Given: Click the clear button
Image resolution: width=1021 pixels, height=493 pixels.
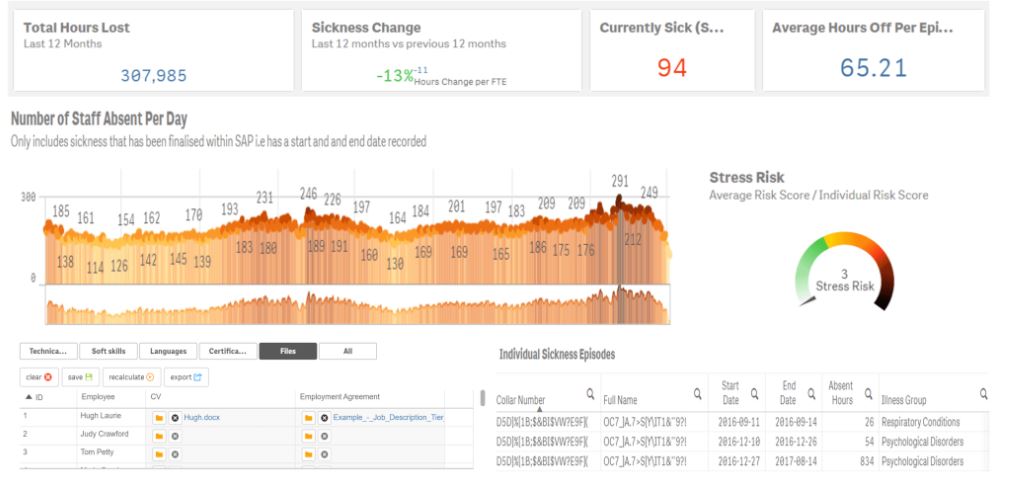Looking at the screenshot, I should 39,377.
